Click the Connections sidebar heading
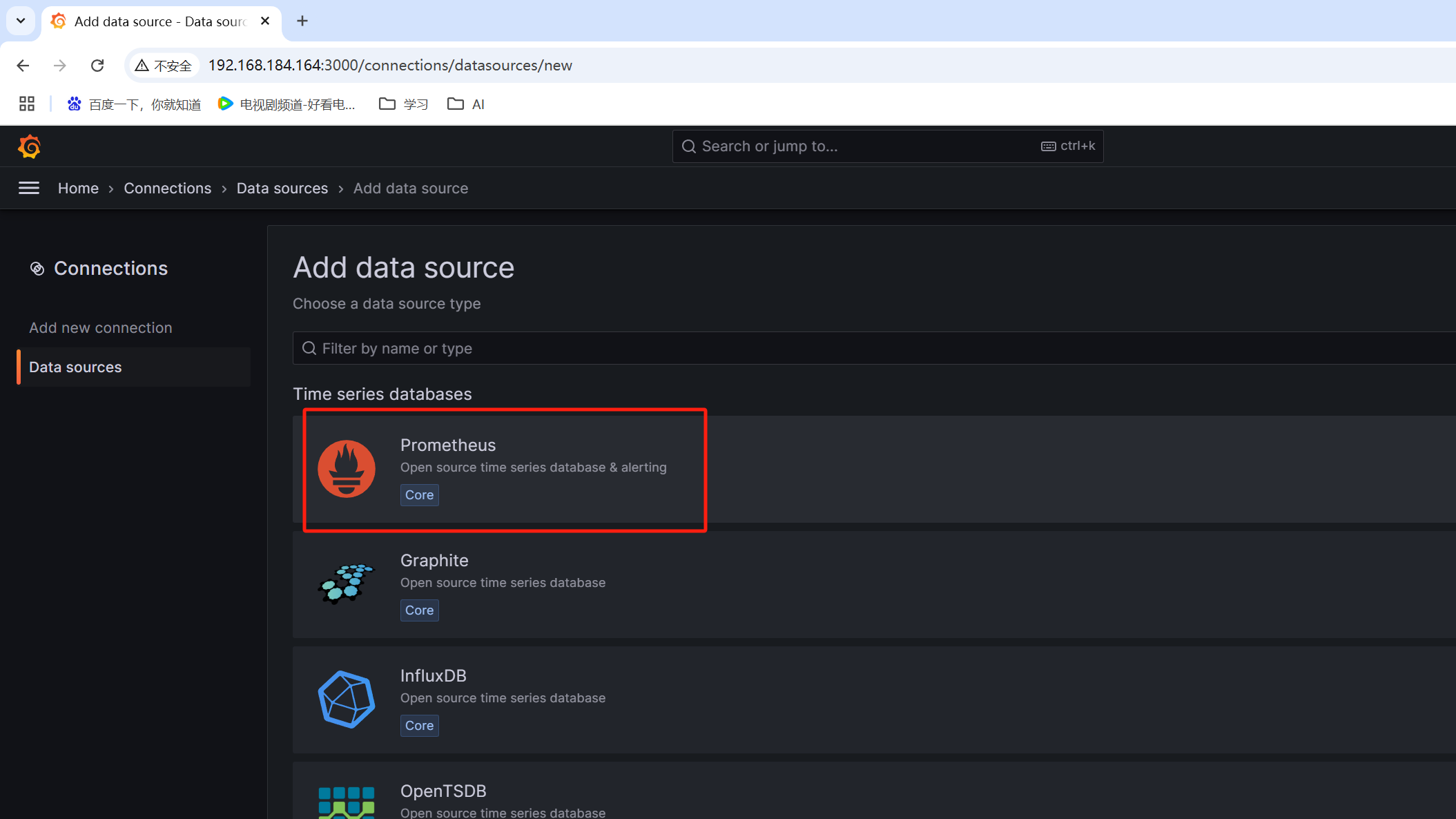 click(x=111, y=269)
